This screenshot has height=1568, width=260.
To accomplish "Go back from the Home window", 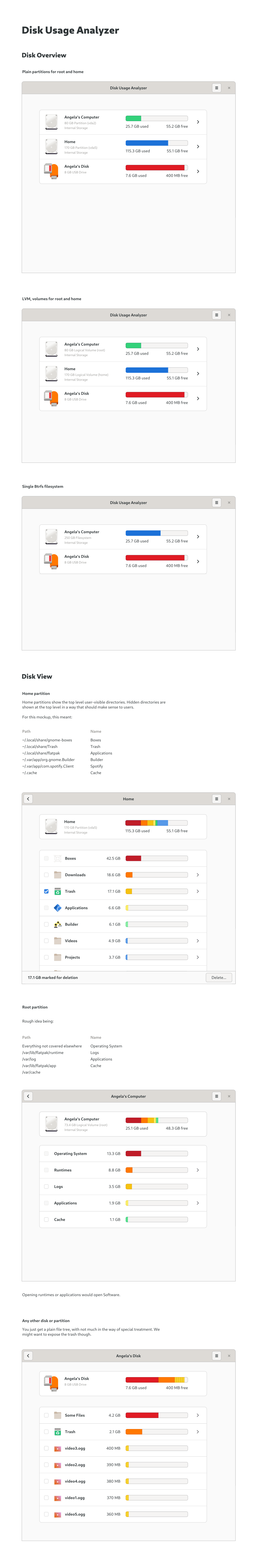I will point(28,799).
